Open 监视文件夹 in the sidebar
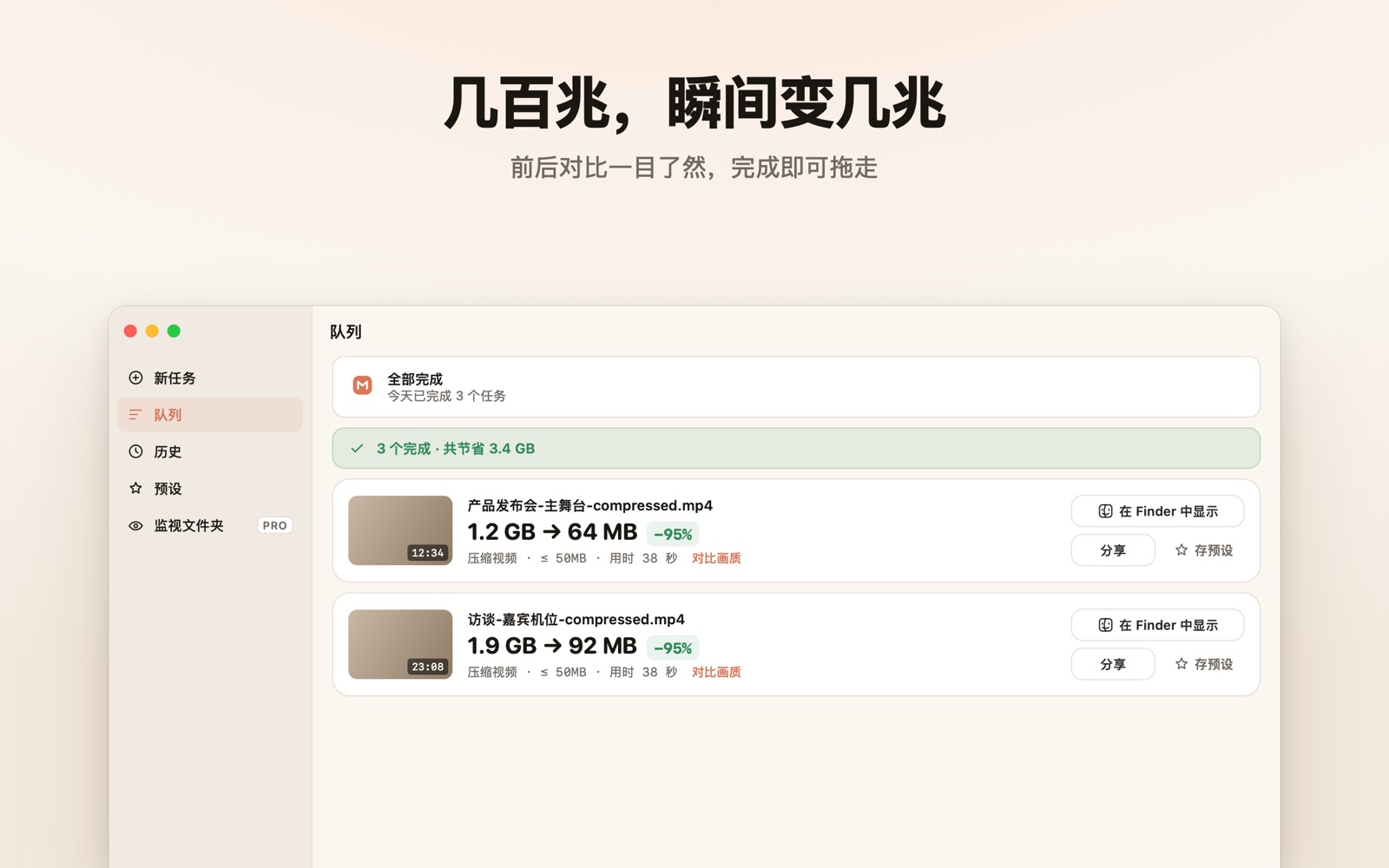1389x868 pixels. click(x=210, y=525)
